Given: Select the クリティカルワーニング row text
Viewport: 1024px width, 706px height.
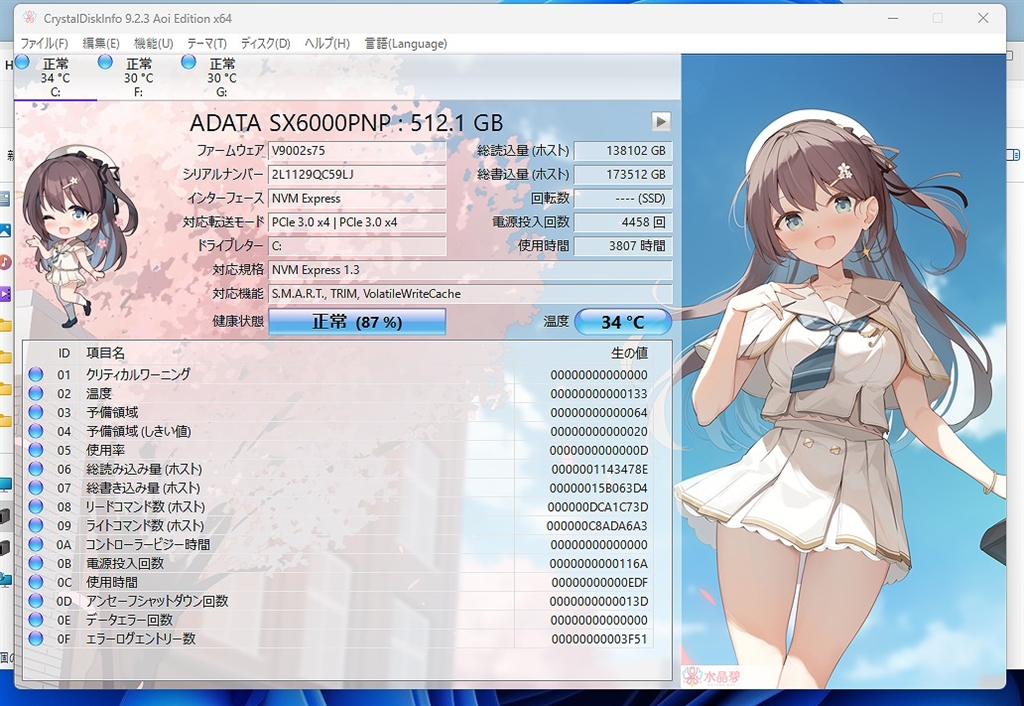Looking at the screenshot, I should click(138, 374).
